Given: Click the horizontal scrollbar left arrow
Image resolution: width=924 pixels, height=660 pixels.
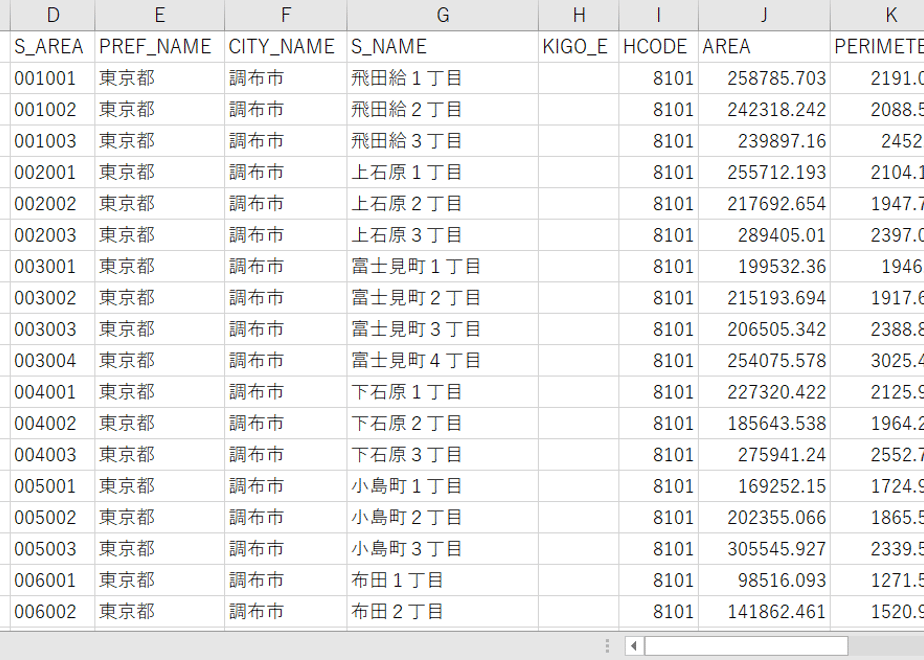Looking at the screenshot, I should 633,646.
